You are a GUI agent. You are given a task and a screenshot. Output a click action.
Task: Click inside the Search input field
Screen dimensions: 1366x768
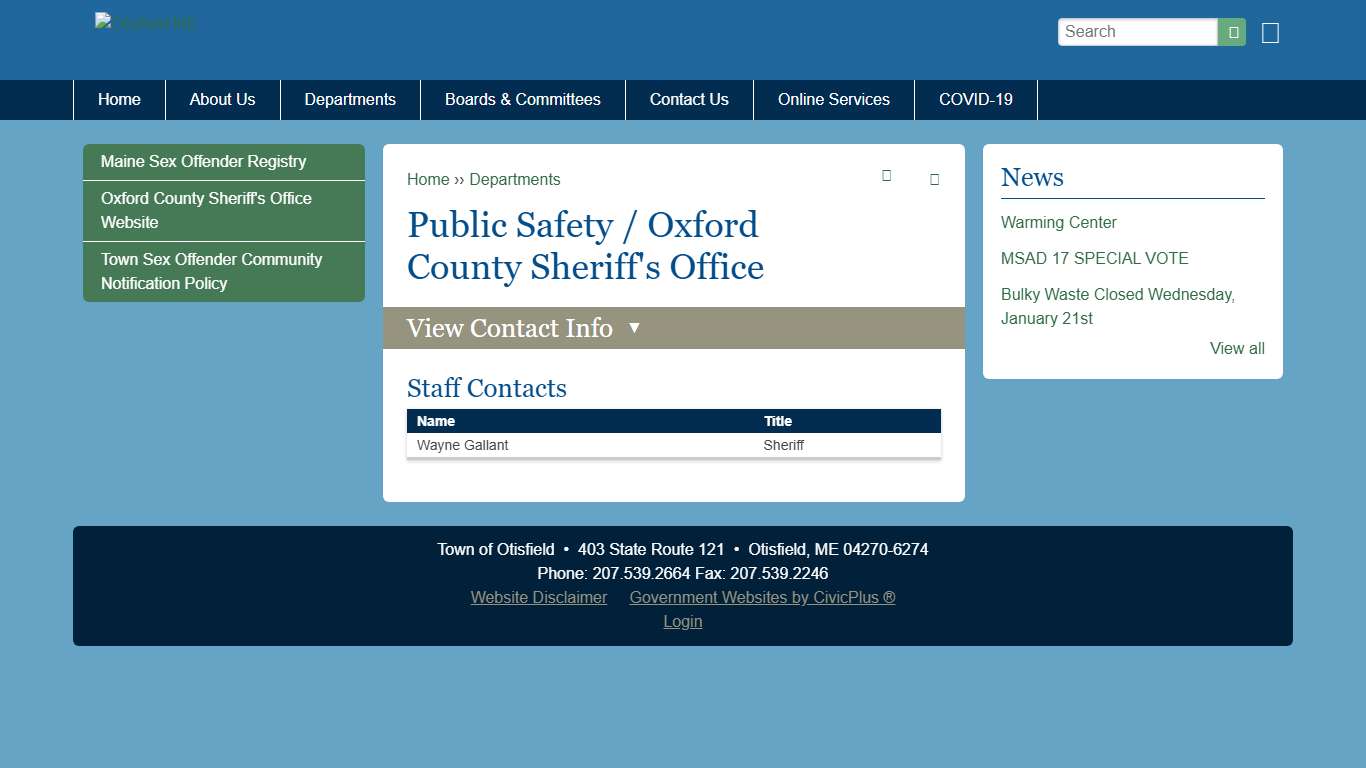[x=1137, y=31]
